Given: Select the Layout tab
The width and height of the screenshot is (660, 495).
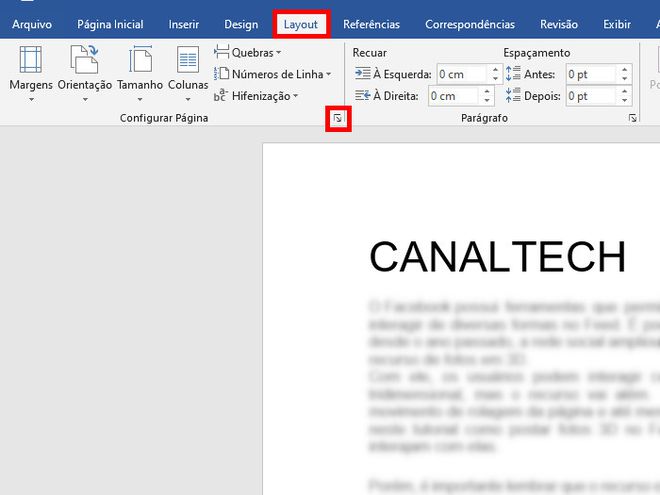Looking at the screenshot, I should 301,24.
